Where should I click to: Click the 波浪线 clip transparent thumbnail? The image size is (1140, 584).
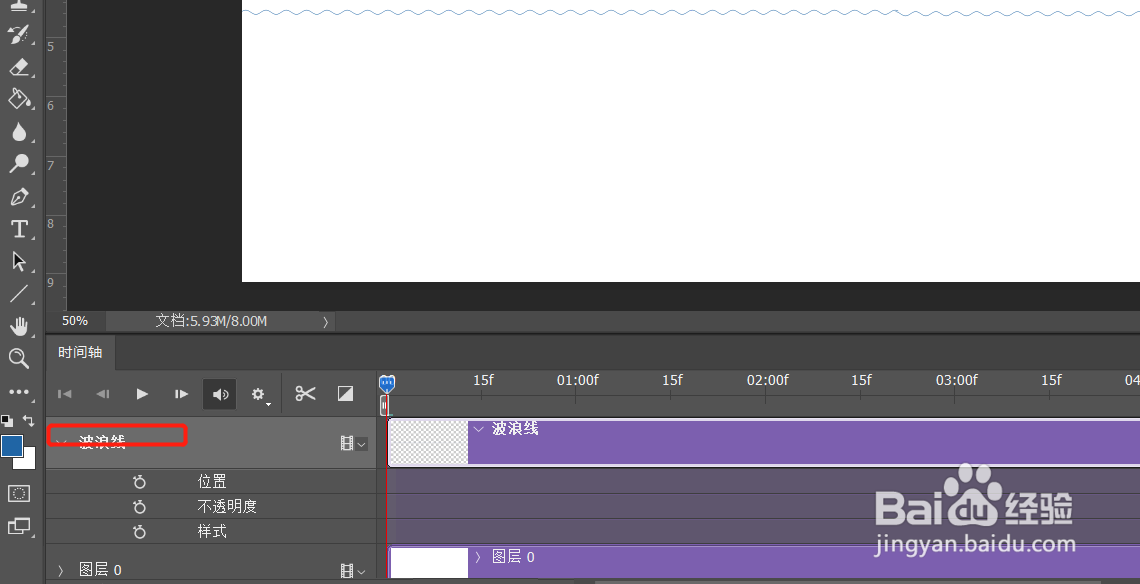pos(429,442)
